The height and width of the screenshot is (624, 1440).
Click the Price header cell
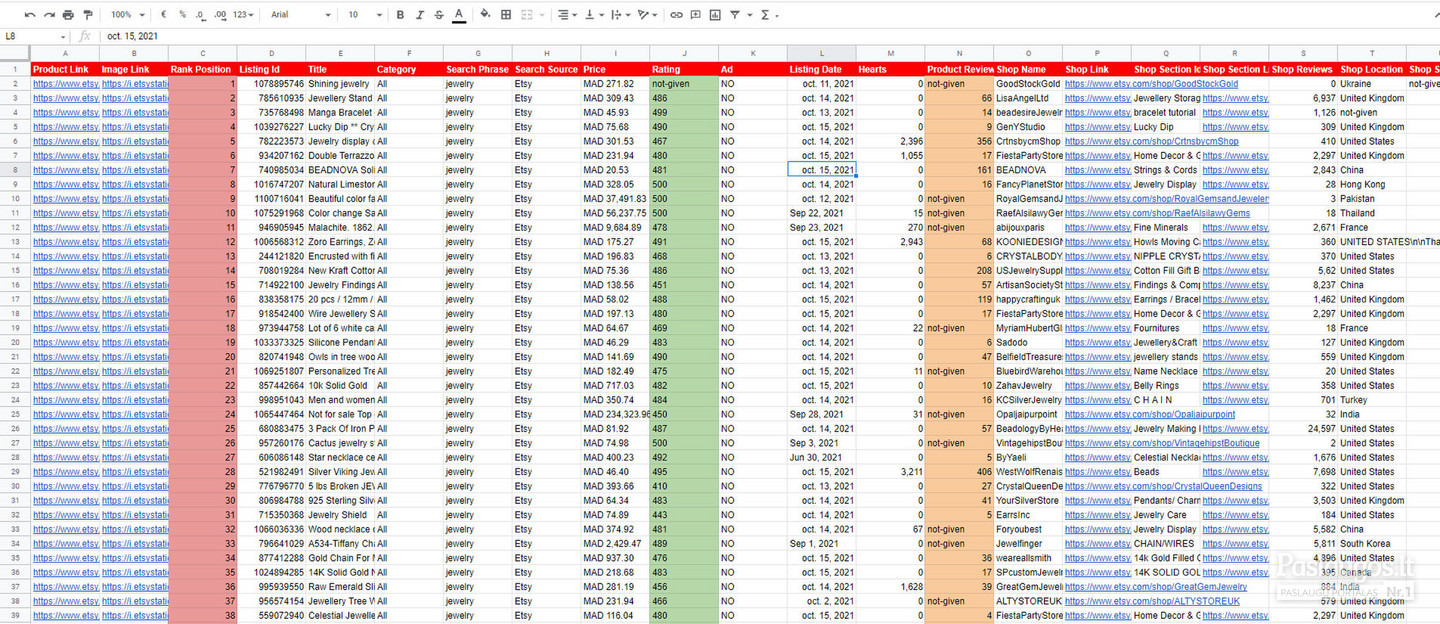coord(615,69)
